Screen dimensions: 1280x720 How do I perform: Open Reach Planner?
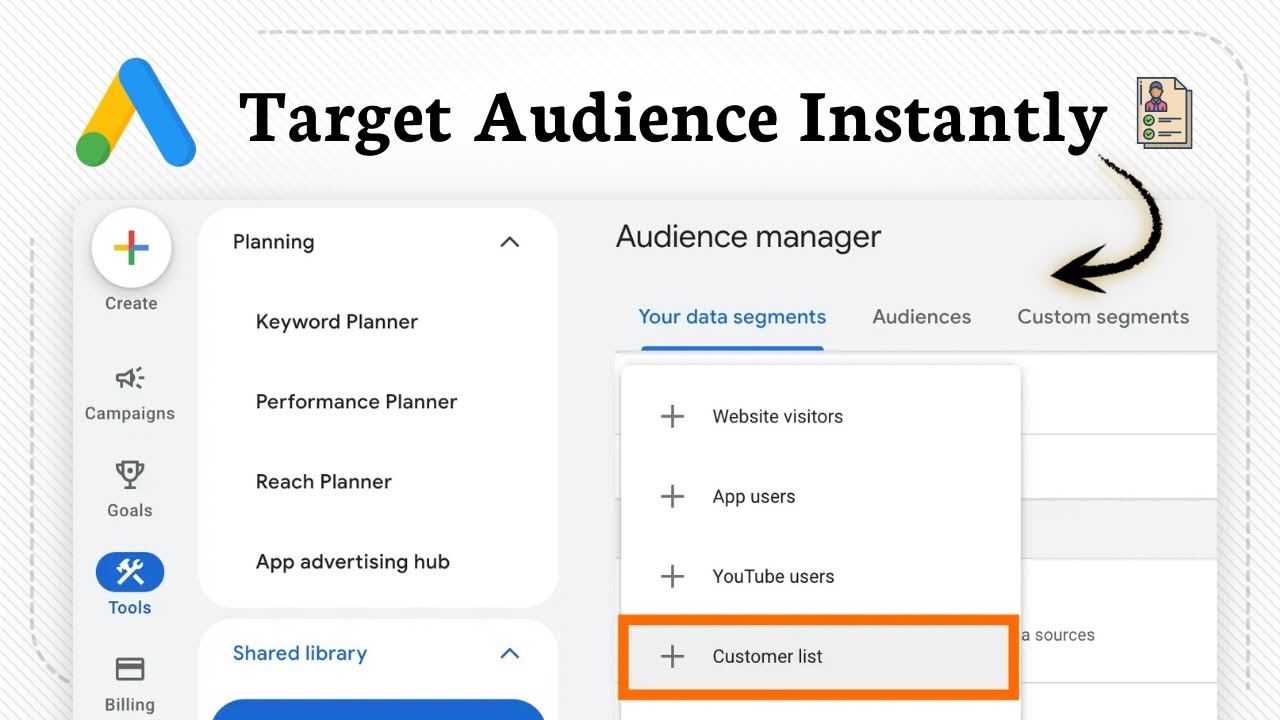pos(324,482)
